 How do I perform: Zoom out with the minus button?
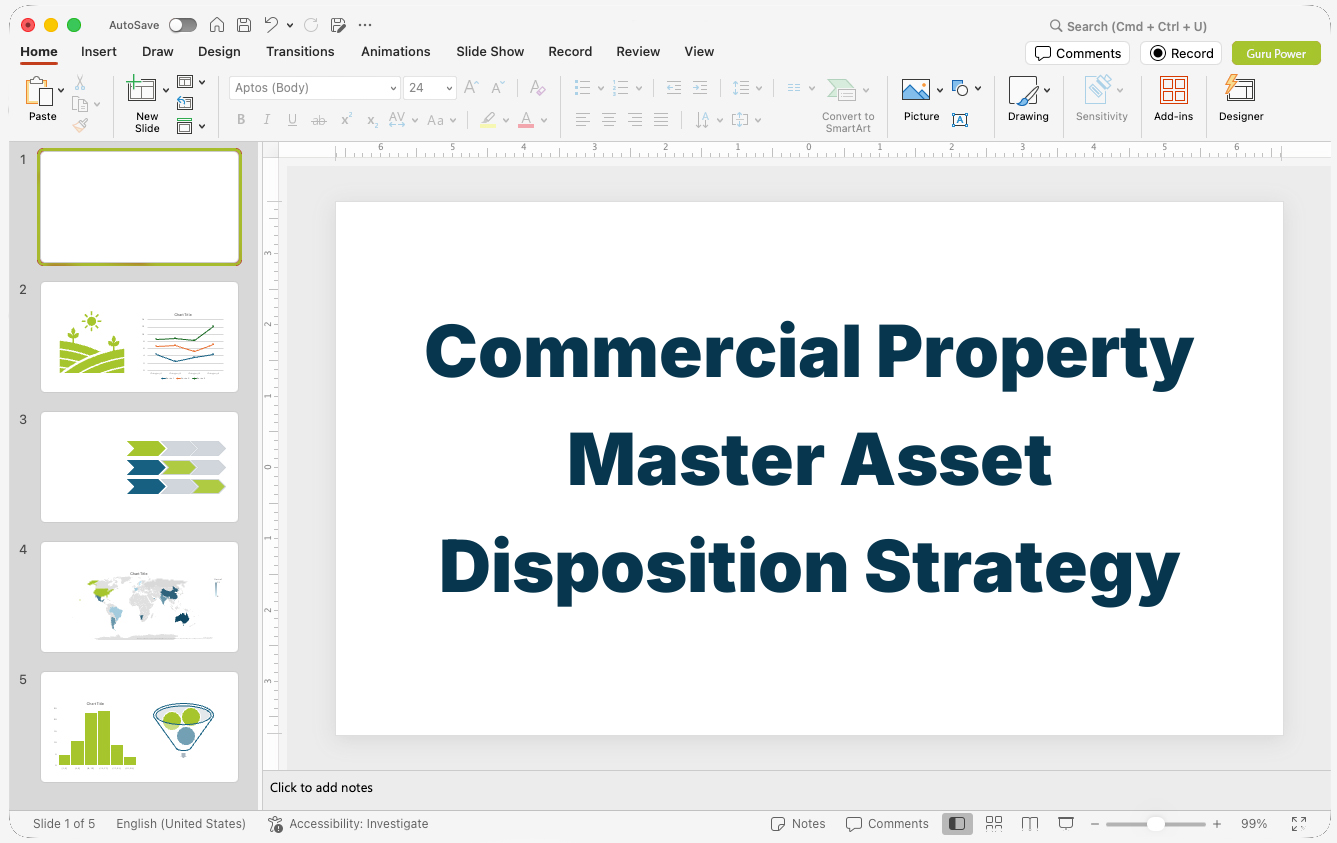coord(1095,824)
